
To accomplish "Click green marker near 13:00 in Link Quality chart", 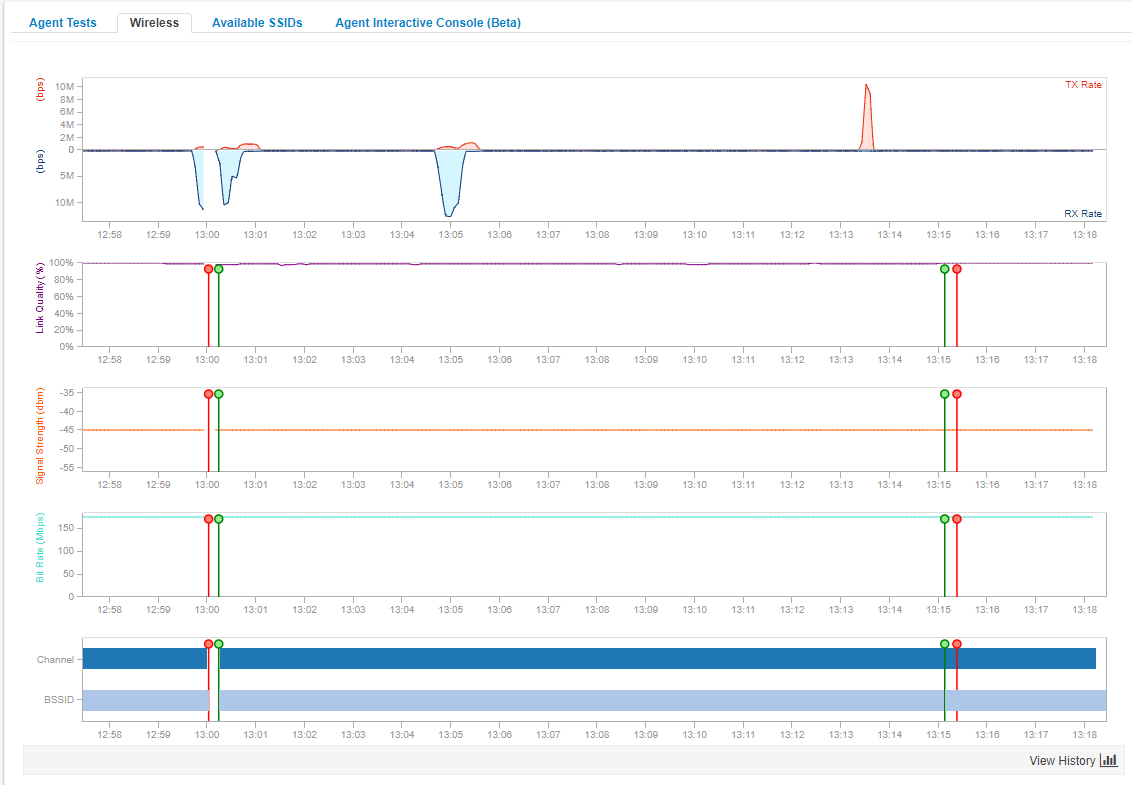I will pos(219,269).
